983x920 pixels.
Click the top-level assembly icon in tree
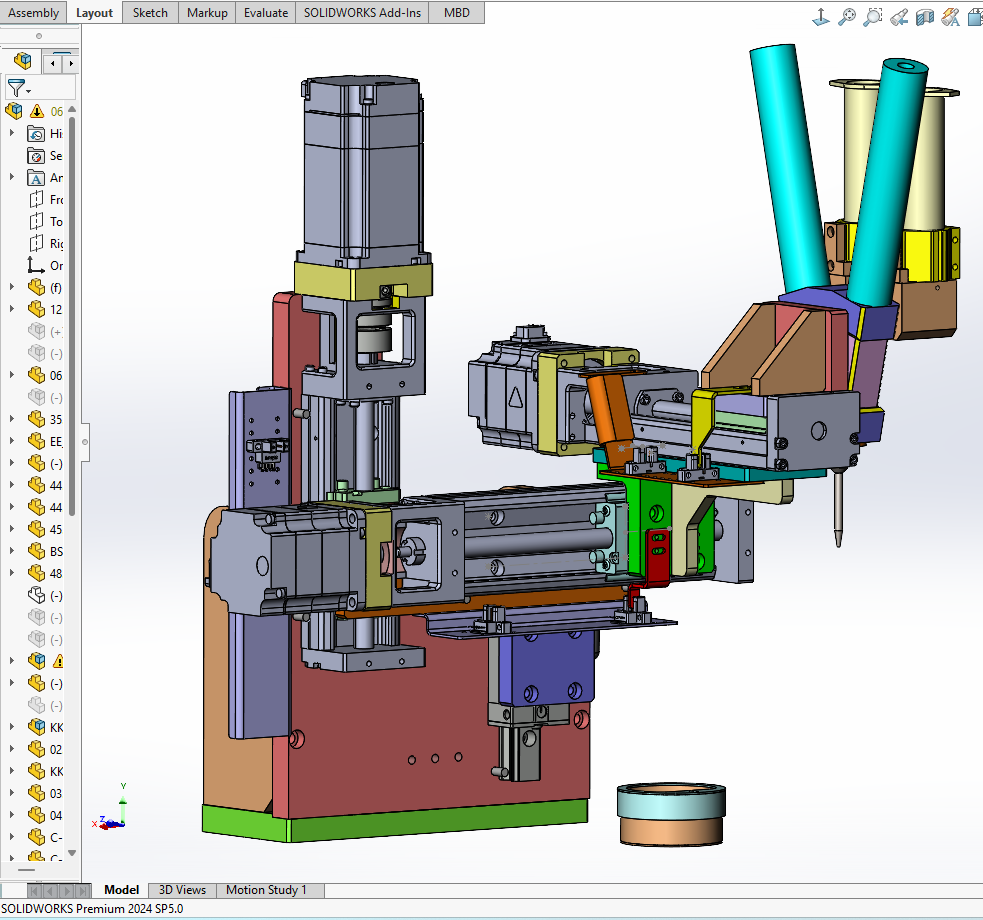pyautogui.click(x=14, y=111)
